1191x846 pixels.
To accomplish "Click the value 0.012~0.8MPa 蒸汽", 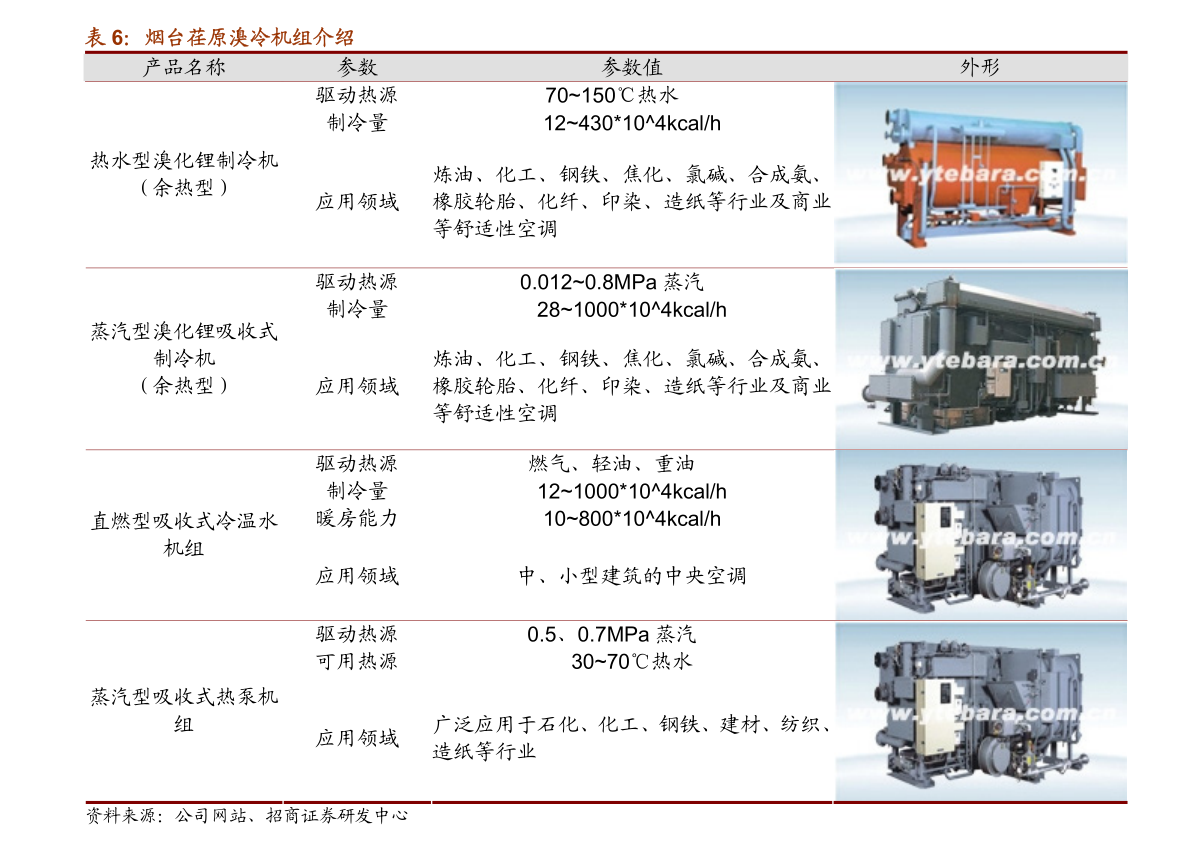I will [611, 283].
